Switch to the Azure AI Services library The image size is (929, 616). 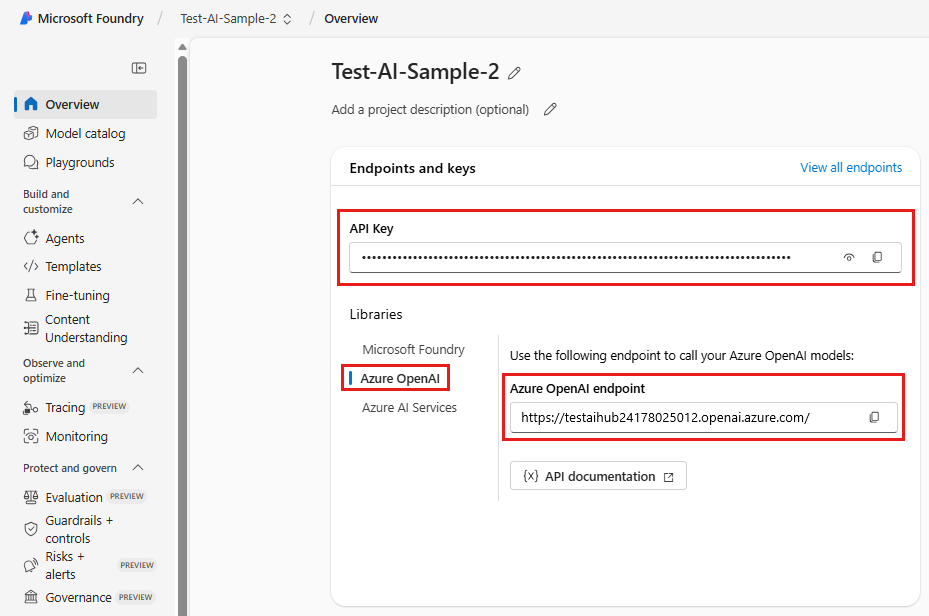click(410, 407)
